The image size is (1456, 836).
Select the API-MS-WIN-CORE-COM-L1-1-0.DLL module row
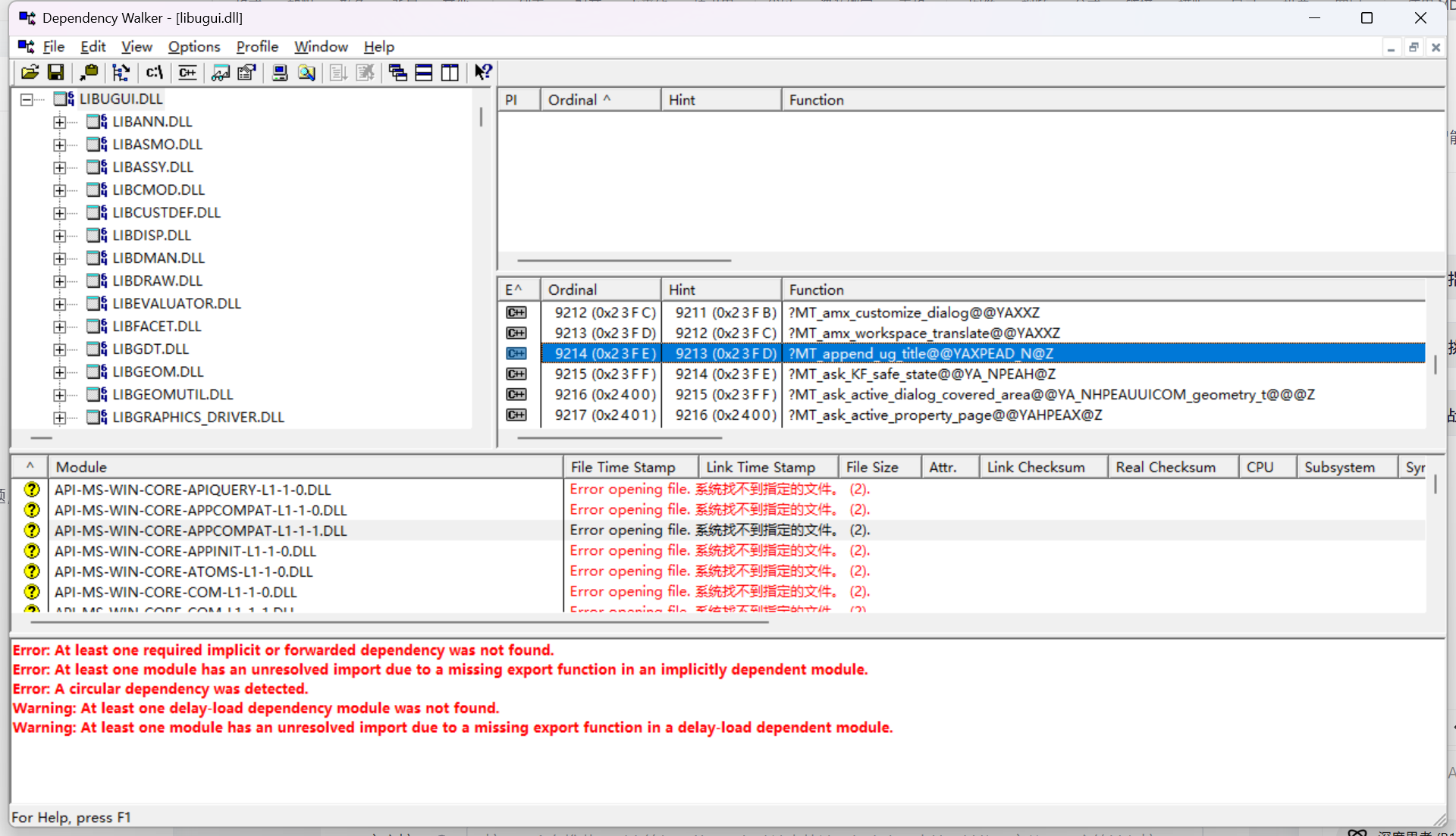(x=718, y=592)
